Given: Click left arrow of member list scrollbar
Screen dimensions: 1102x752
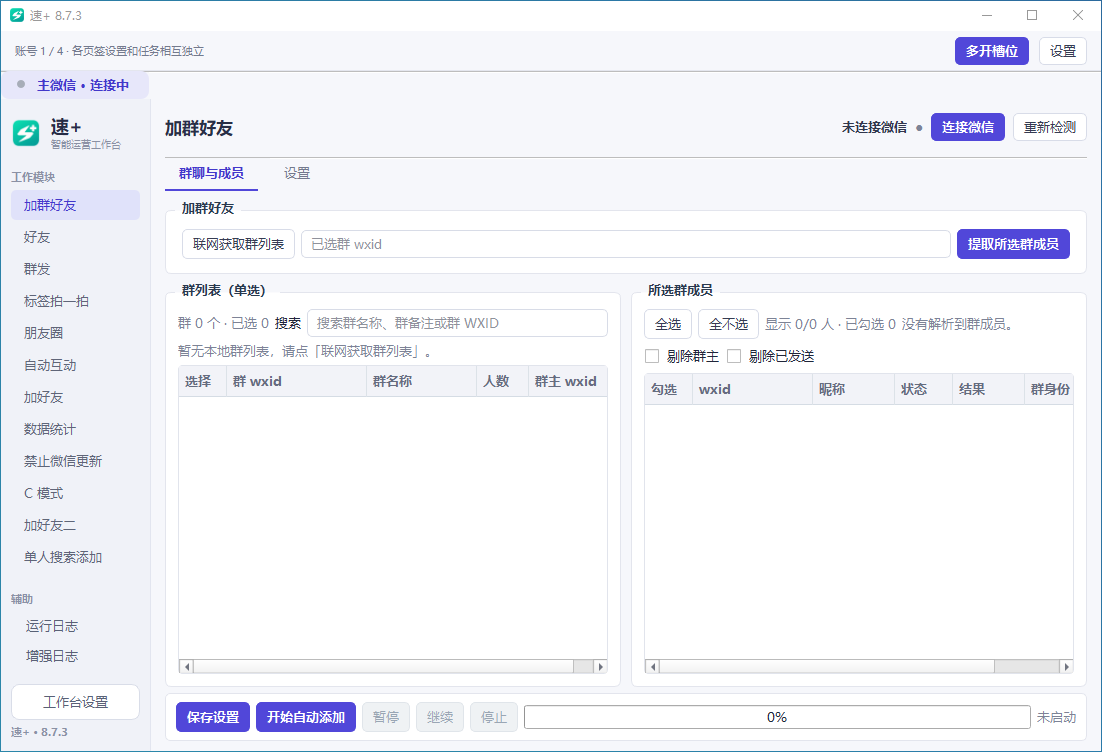Looking at the screenshot, I should pos(653,666).
